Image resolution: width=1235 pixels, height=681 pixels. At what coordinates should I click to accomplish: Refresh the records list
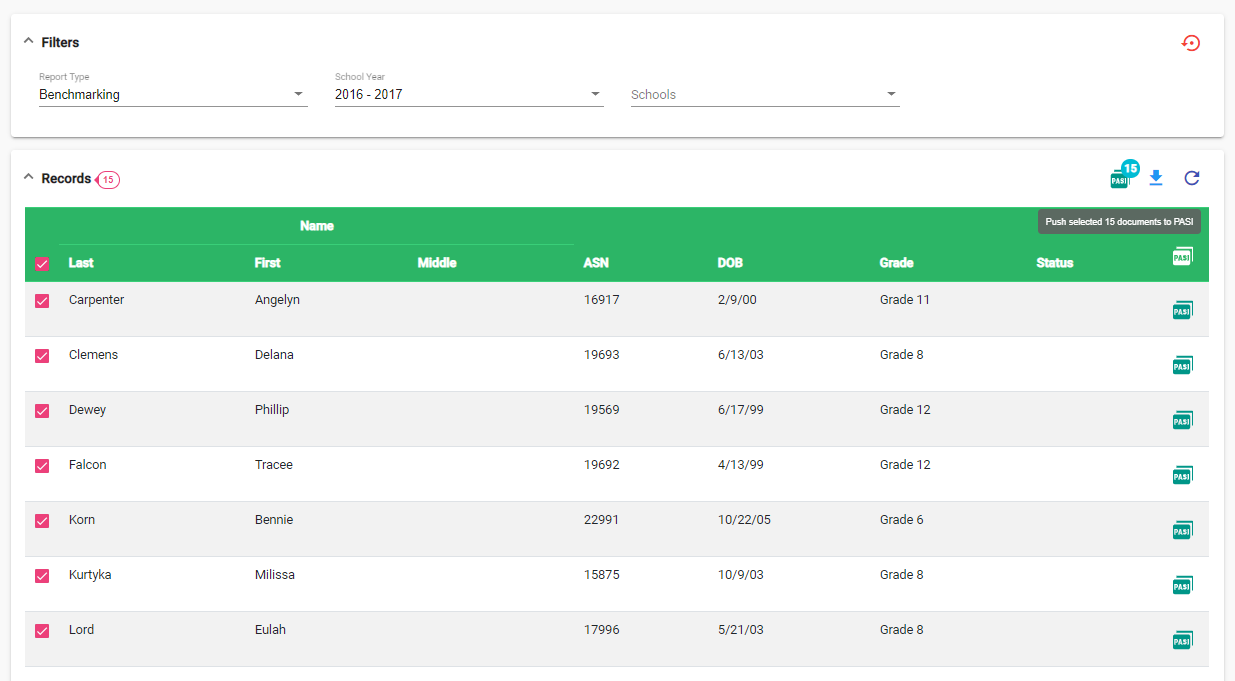click(1191, 178)
